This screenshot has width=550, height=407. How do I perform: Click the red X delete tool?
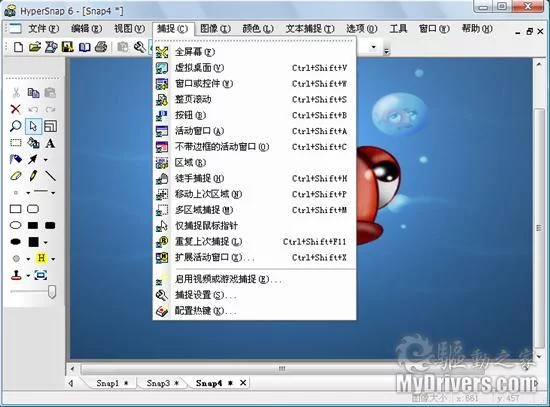[15, 109]
